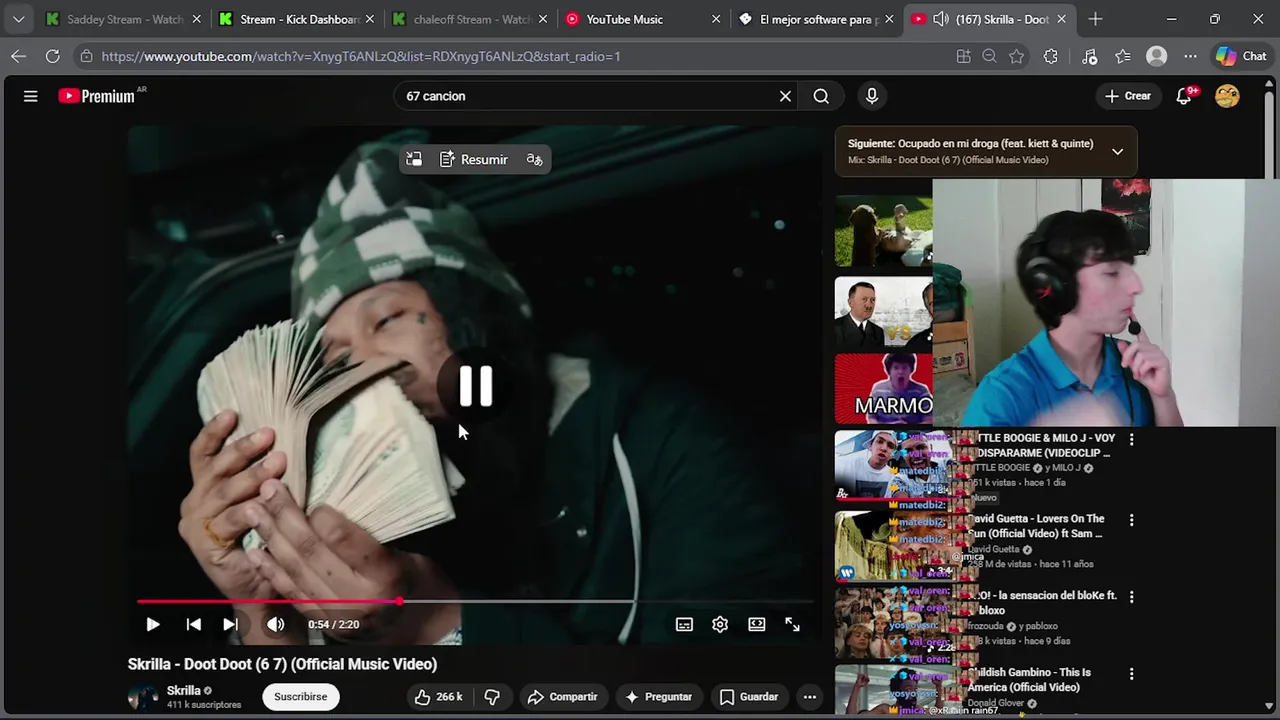Switch to Stream - Kick Dashboard tab
The height and width of the screenshot is (720, 1280).
pos(297,19)
